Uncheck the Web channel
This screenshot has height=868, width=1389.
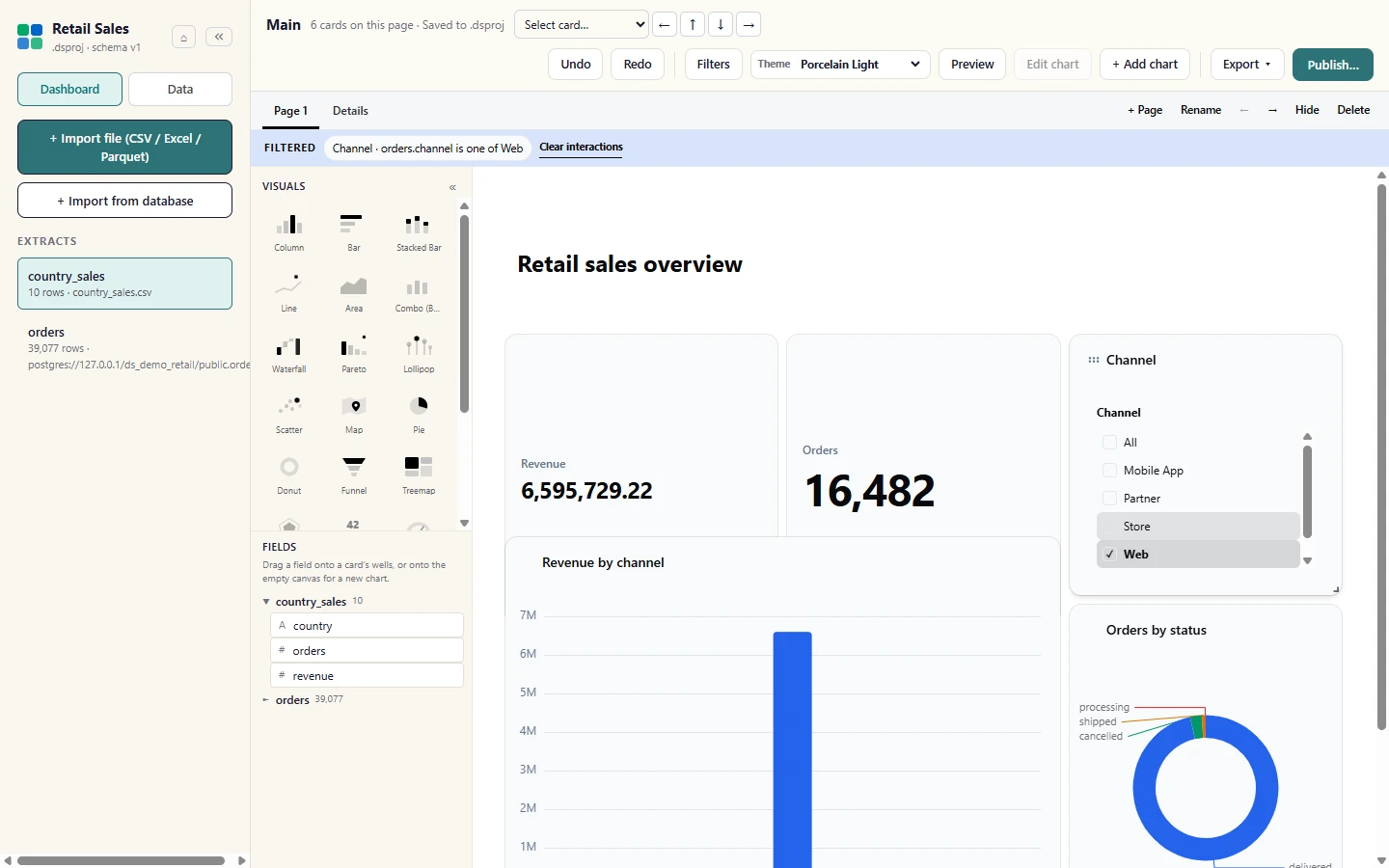pos(1109,555)
